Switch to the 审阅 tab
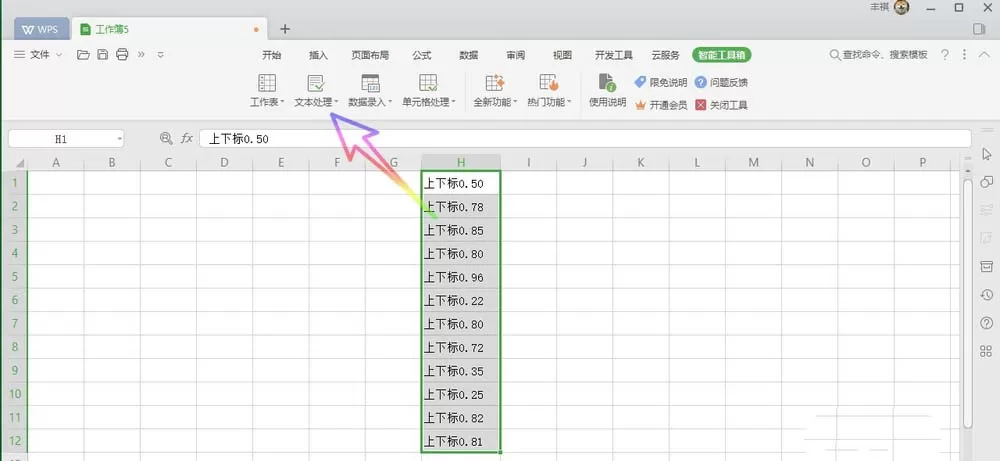 pos(516,55)
